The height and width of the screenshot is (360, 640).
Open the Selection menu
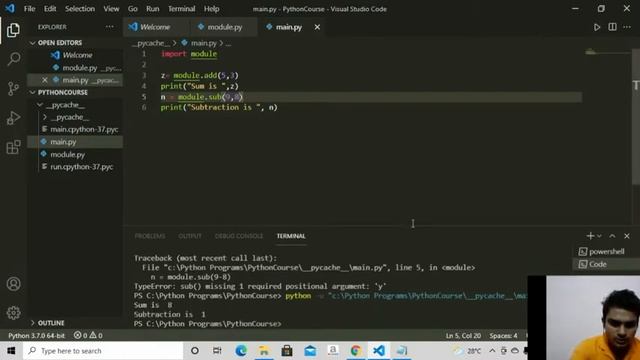coord(80,9)
